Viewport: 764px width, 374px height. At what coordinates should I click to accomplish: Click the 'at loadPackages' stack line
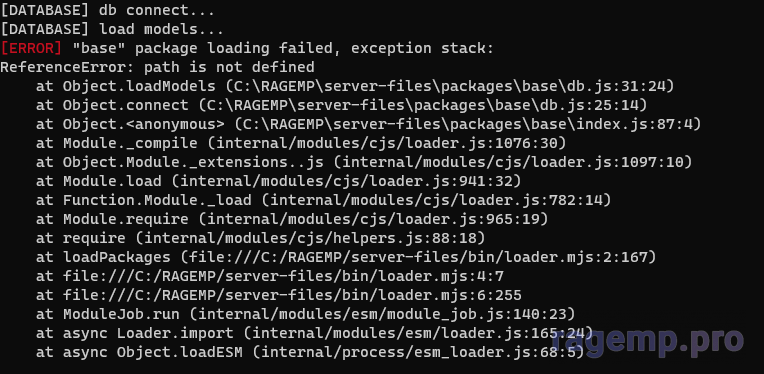click(346, 257)
